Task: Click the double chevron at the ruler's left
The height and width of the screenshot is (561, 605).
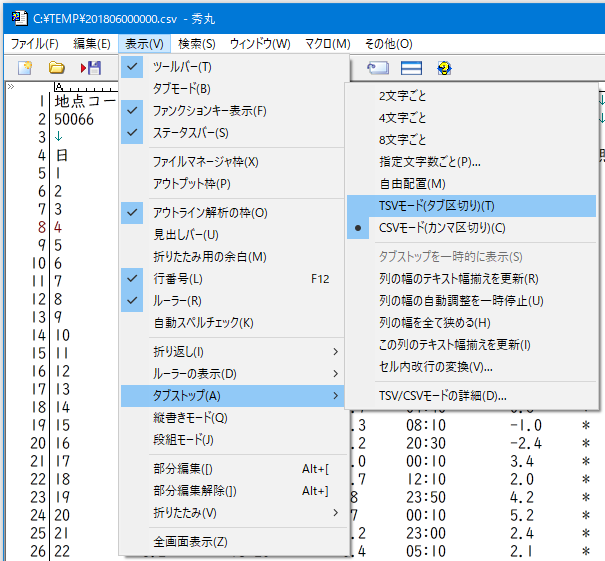Action: coord(10,86)
